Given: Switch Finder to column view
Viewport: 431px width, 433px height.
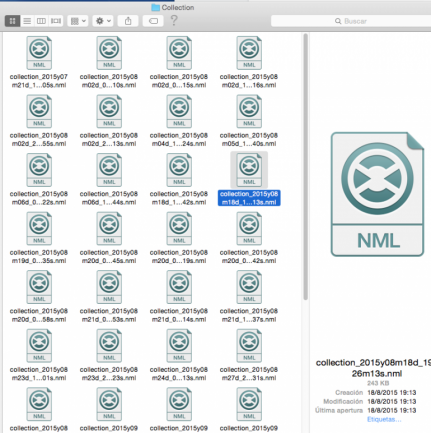Looking at the screenshot, I should point(41,21).
